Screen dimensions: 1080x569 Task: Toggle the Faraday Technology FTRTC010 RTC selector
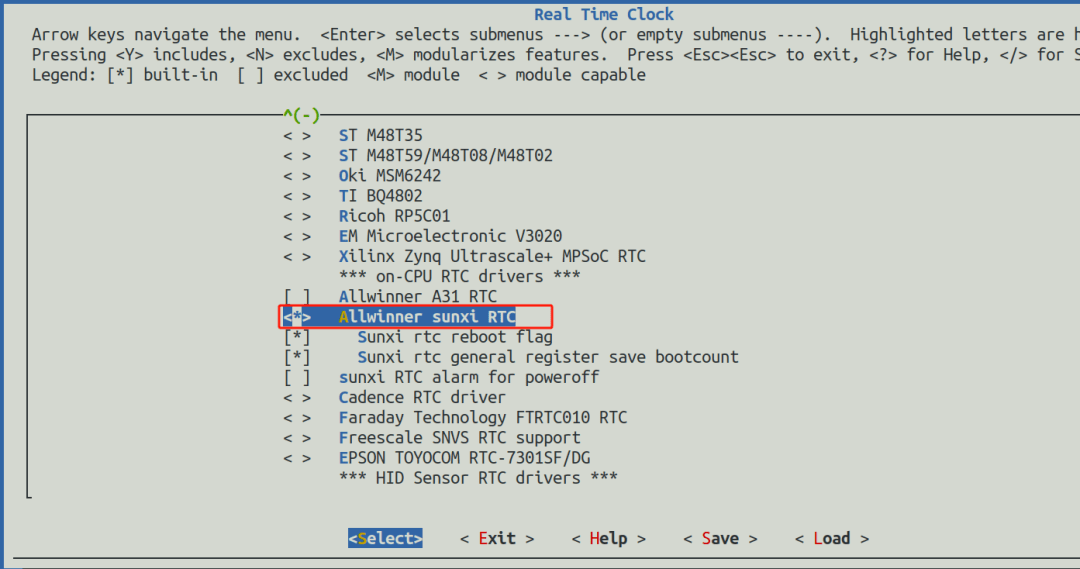297,417
